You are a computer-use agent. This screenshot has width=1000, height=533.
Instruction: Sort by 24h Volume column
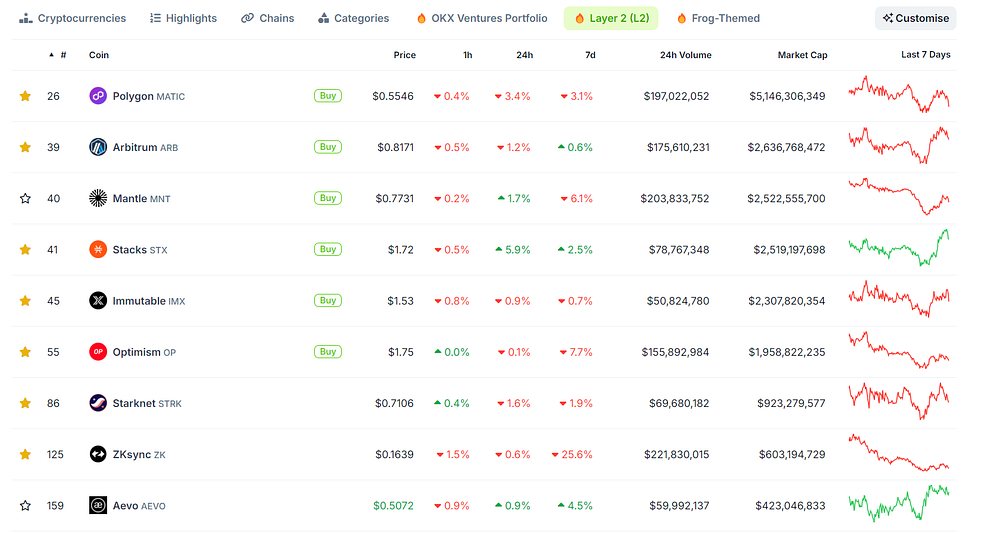(686, 55)
